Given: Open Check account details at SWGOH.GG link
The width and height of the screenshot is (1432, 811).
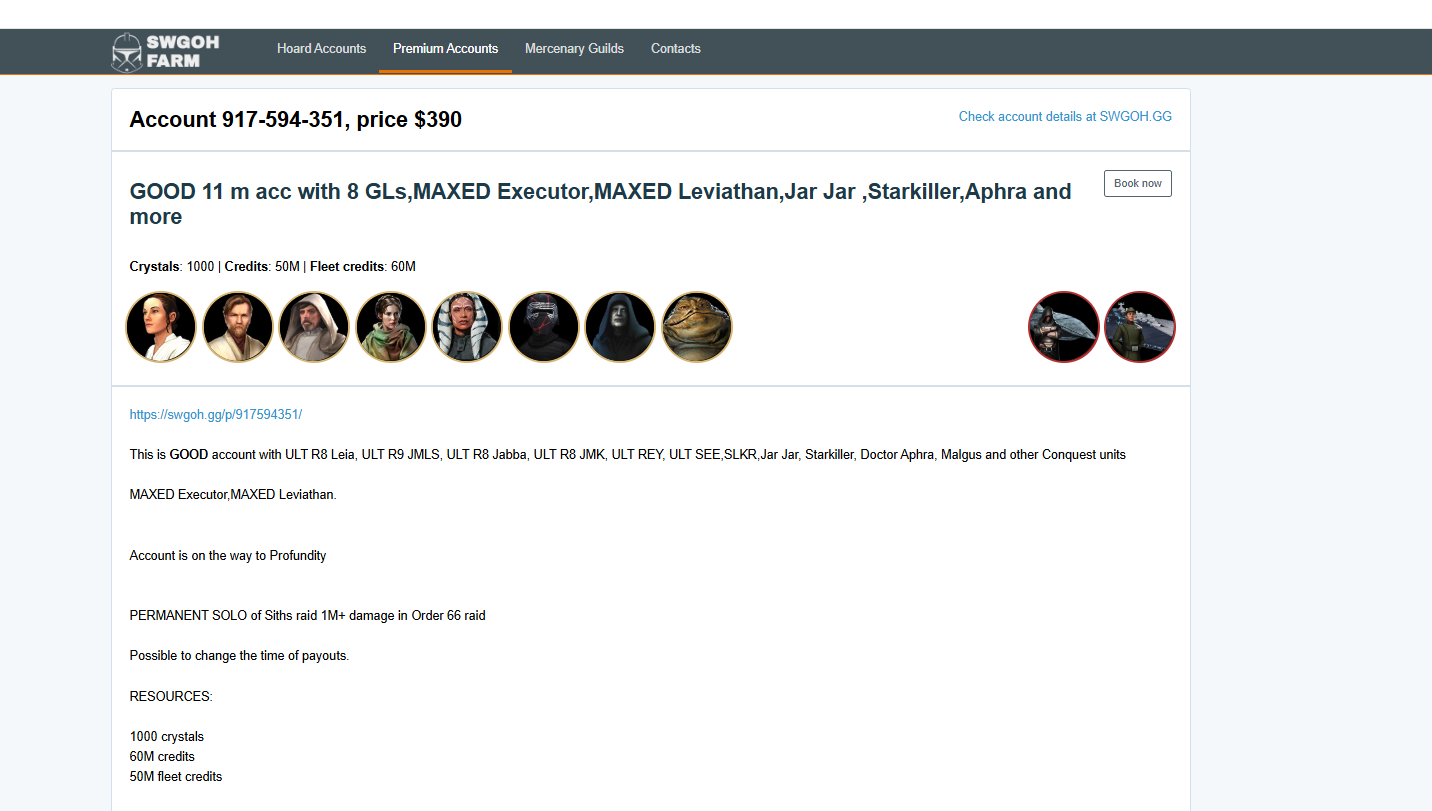Looking at the screenshot, I should coord(1065,116).
